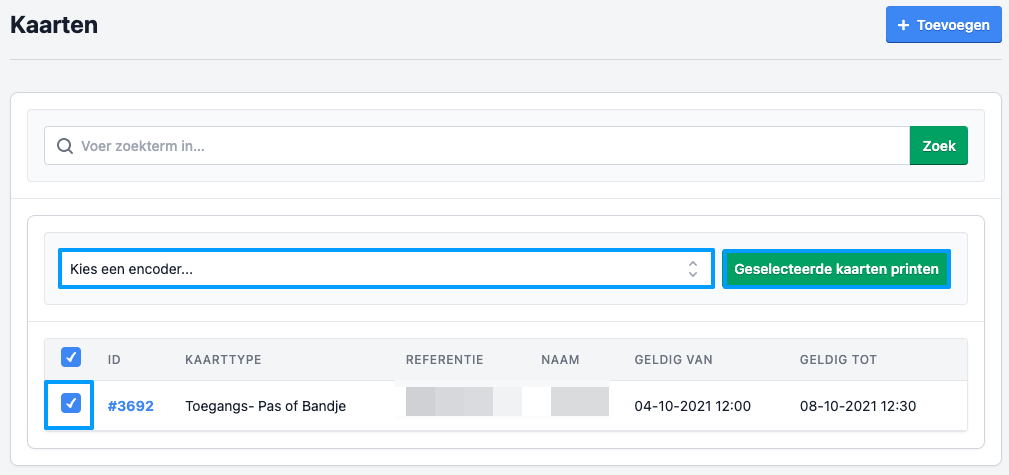Click the Kaarten page heading
The image size is (1009, 475).
(54, 25)
